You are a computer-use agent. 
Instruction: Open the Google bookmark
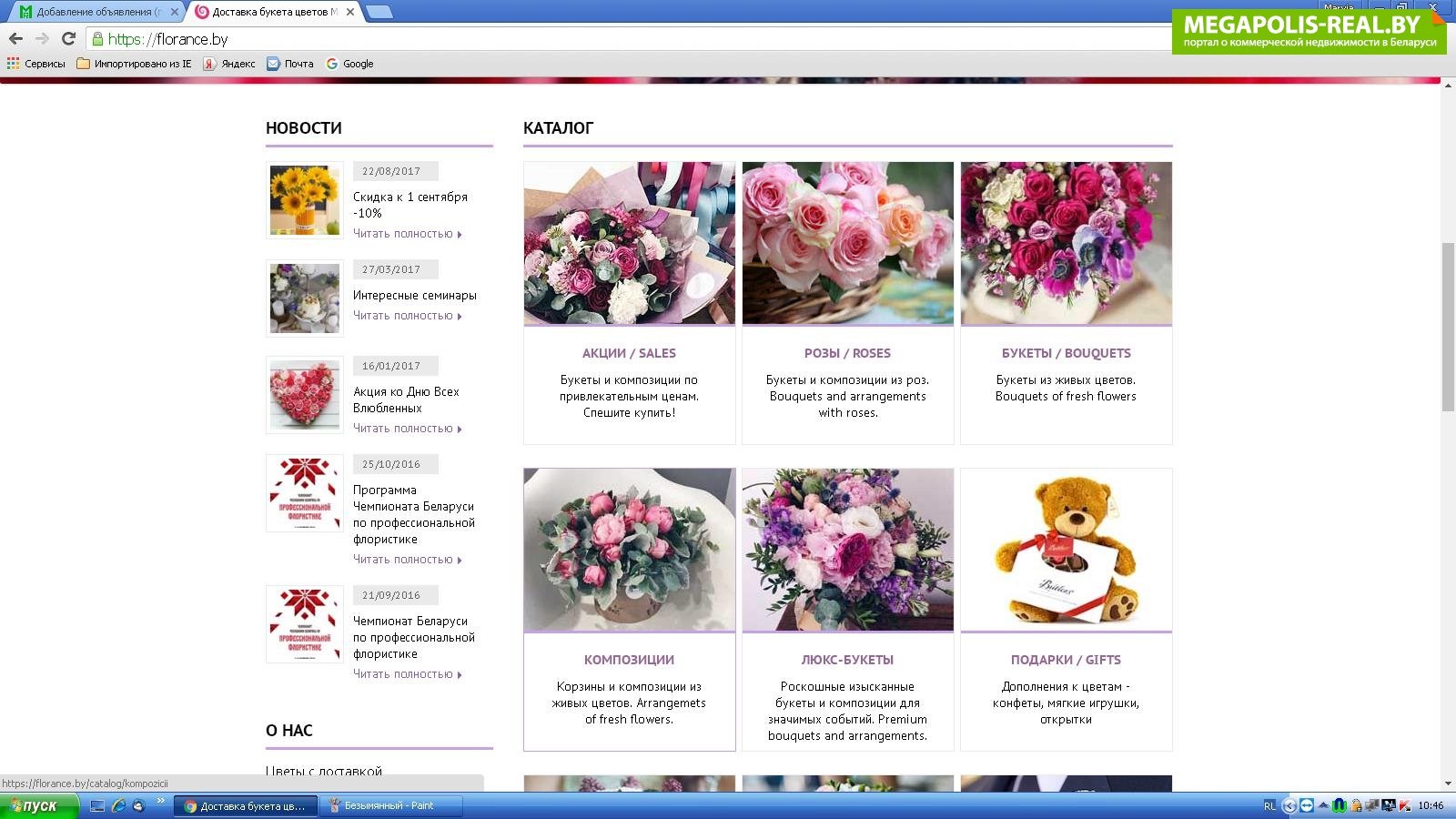click(x=349, y=64)
